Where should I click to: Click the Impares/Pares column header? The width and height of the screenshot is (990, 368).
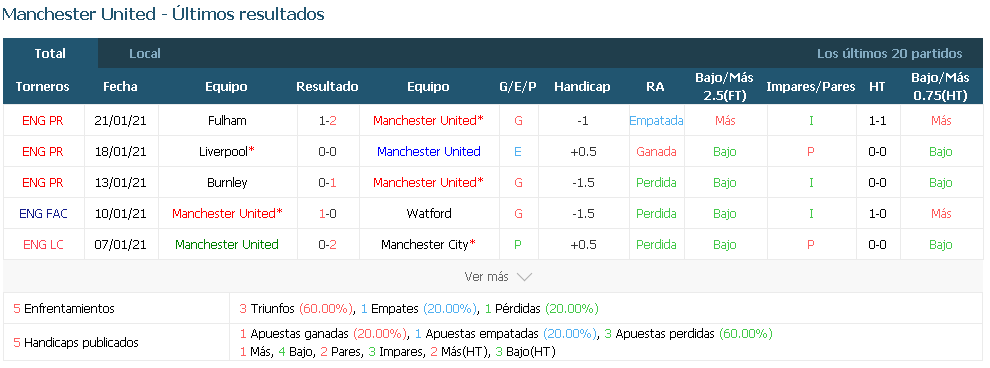point(811,86)
